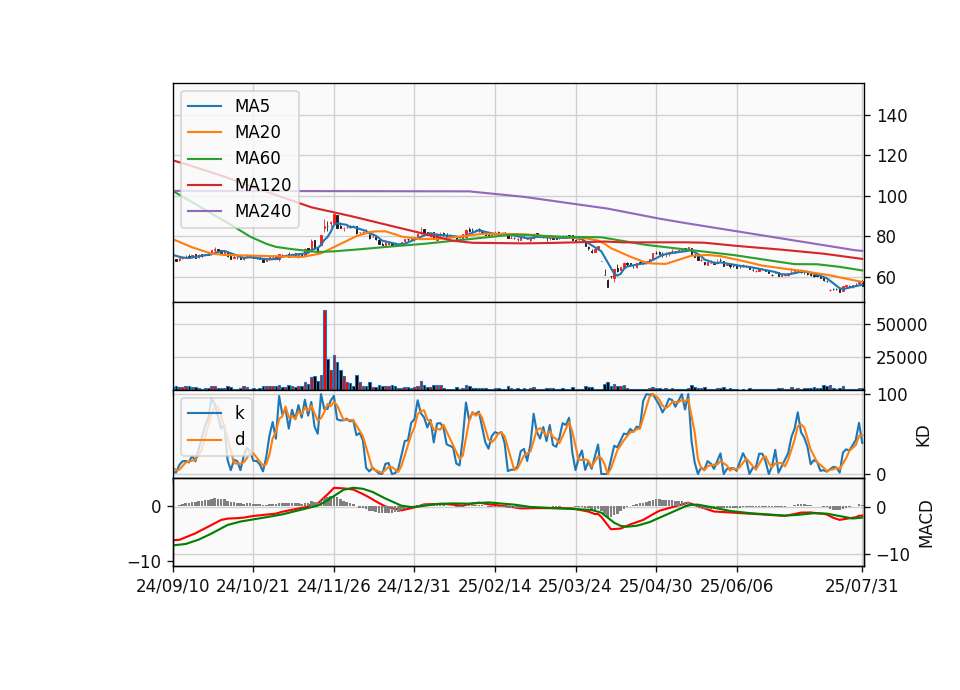Click the 120 price axis tick label
Viewport: 960px width, 690px height.
(x=891, y=156)
